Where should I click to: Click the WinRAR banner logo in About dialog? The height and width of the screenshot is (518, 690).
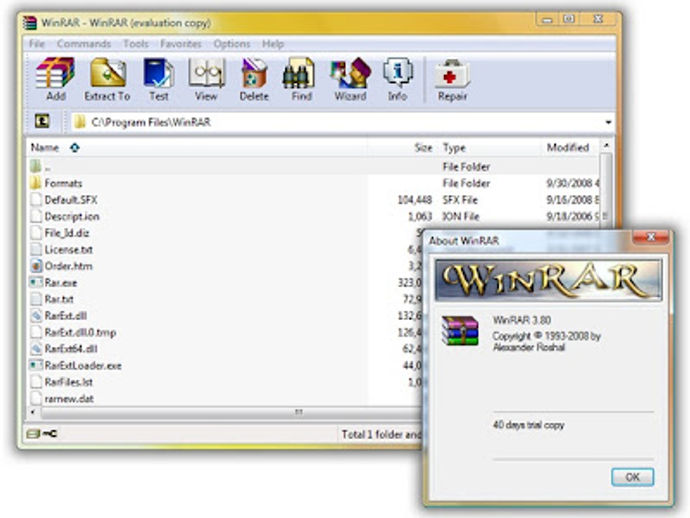[x=548, y=280]
